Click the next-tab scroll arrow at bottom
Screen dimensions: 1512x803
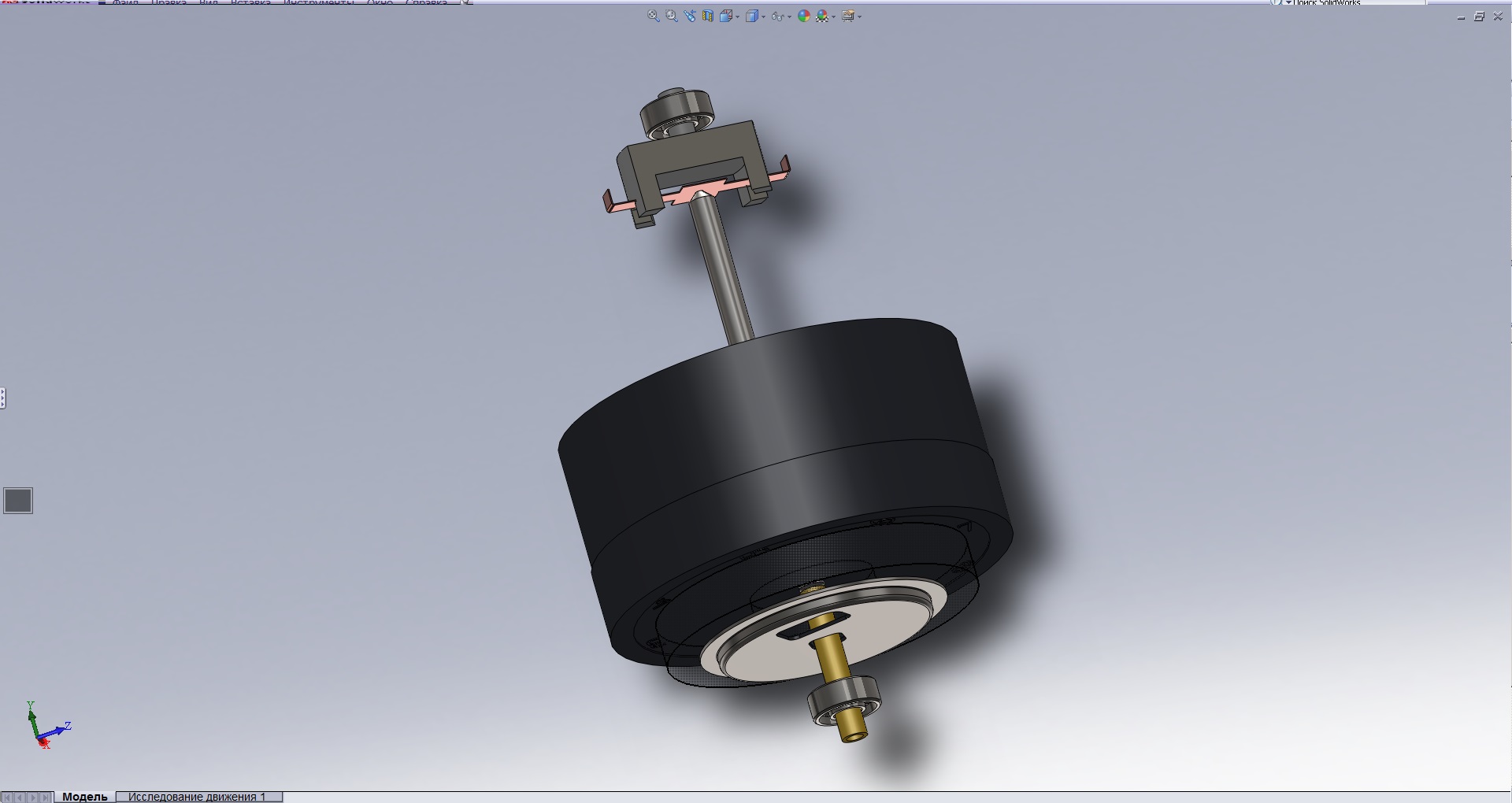[33, 797]
